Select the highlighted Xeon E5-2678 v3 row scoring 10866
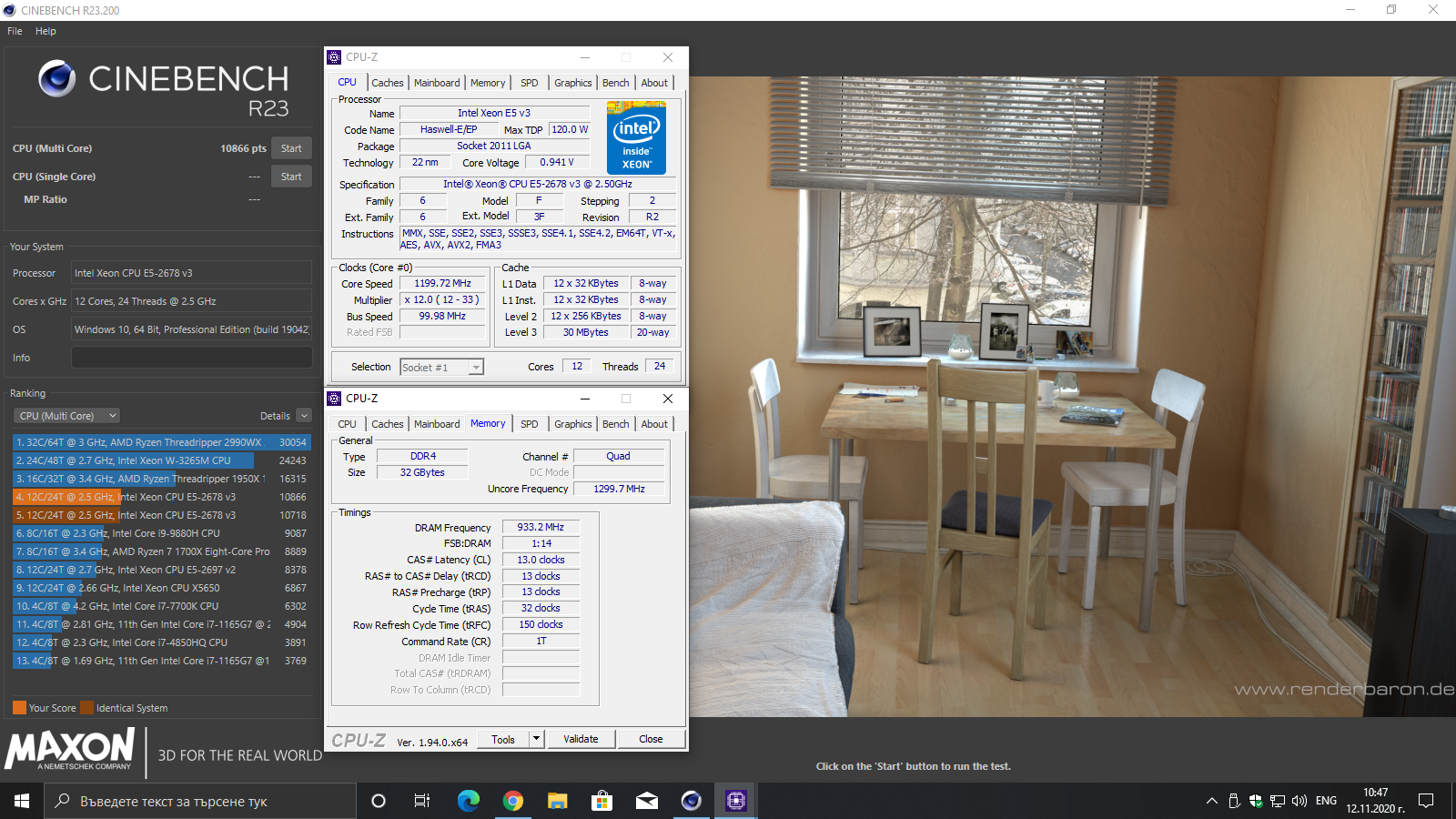Screen dimensions: 1456x819 click(x=161, y=497)
